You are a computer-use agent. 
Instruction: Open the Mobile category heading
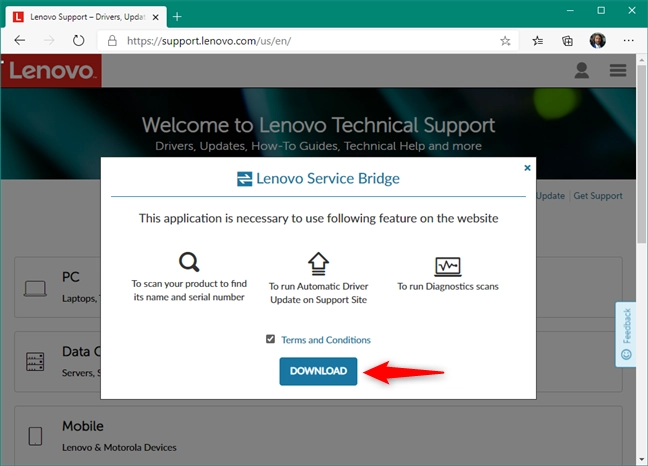pyautogui.click(x=83, y=426)
